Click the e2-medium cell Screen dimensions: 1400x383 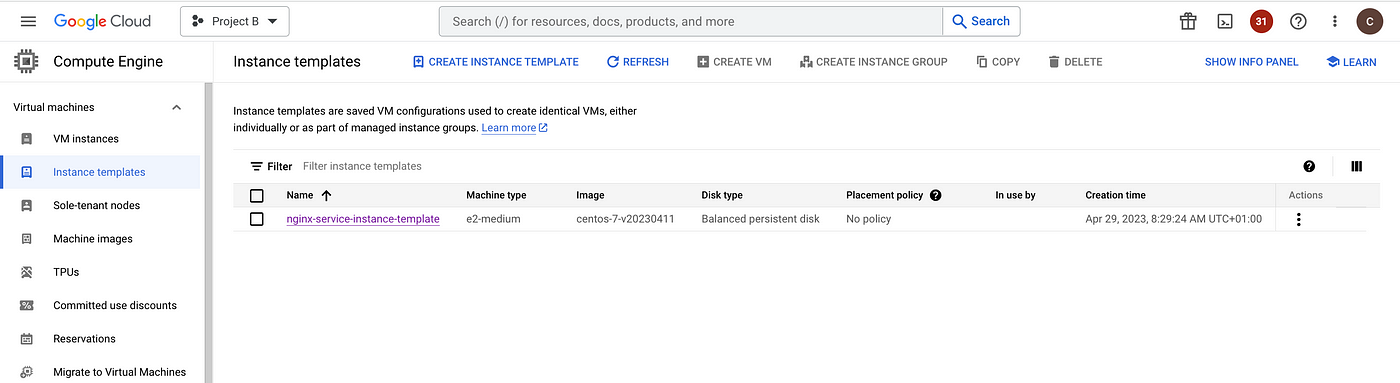493,219
